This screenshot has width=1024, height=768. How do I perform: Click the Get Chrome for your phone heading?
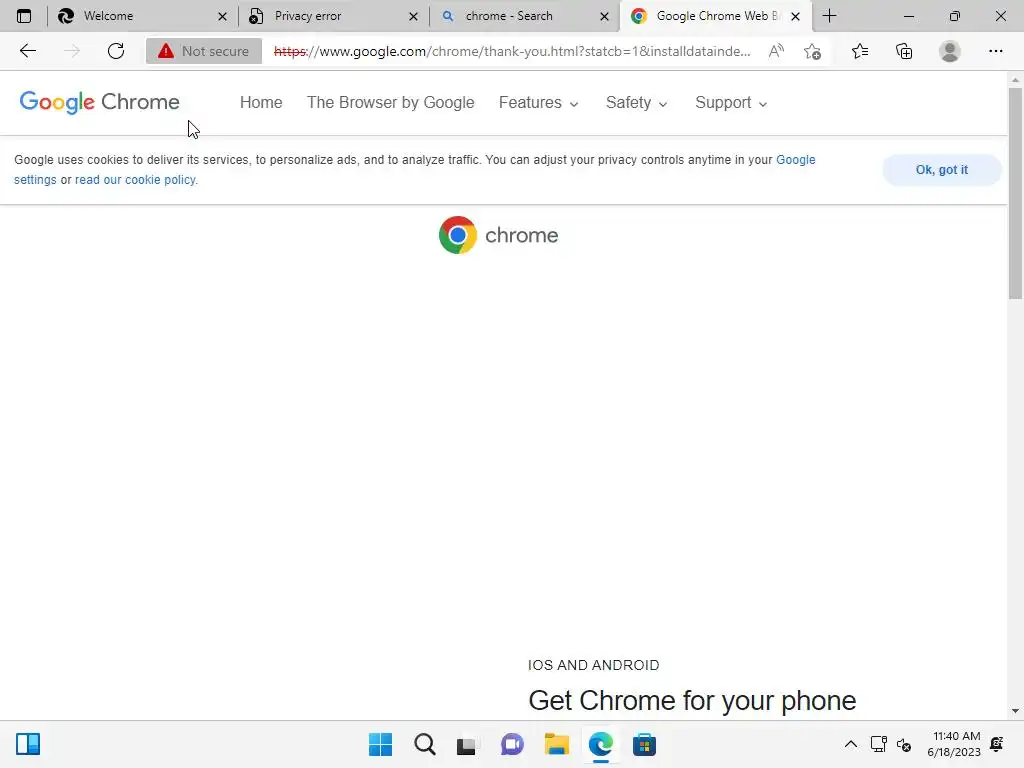[x=692, y=701]
